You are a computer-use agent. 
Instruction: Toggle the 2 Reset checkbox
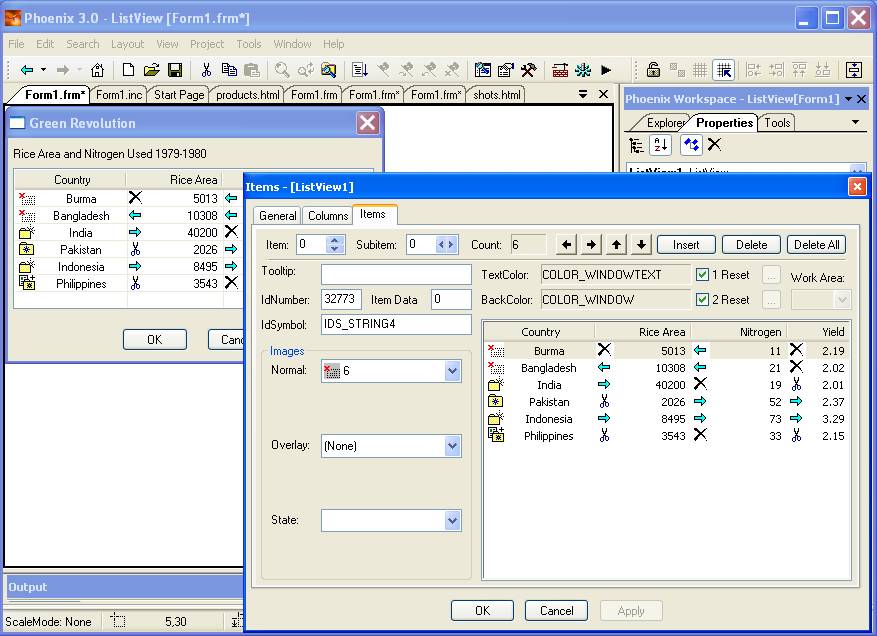702,299
